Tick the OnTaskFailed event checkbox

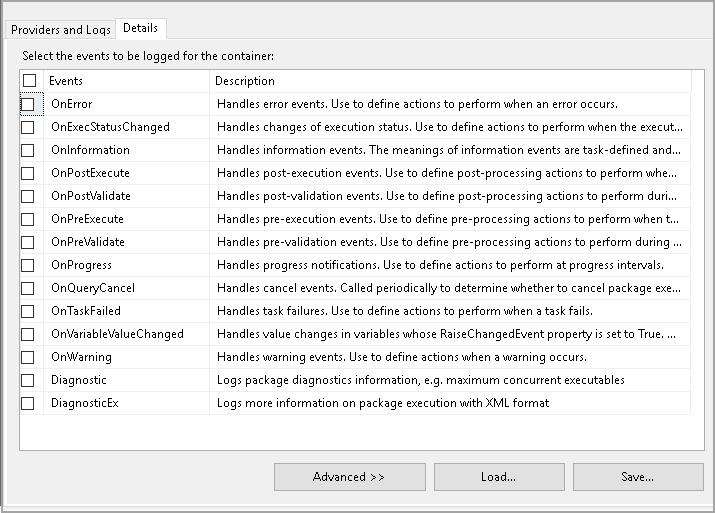(28, 311)
